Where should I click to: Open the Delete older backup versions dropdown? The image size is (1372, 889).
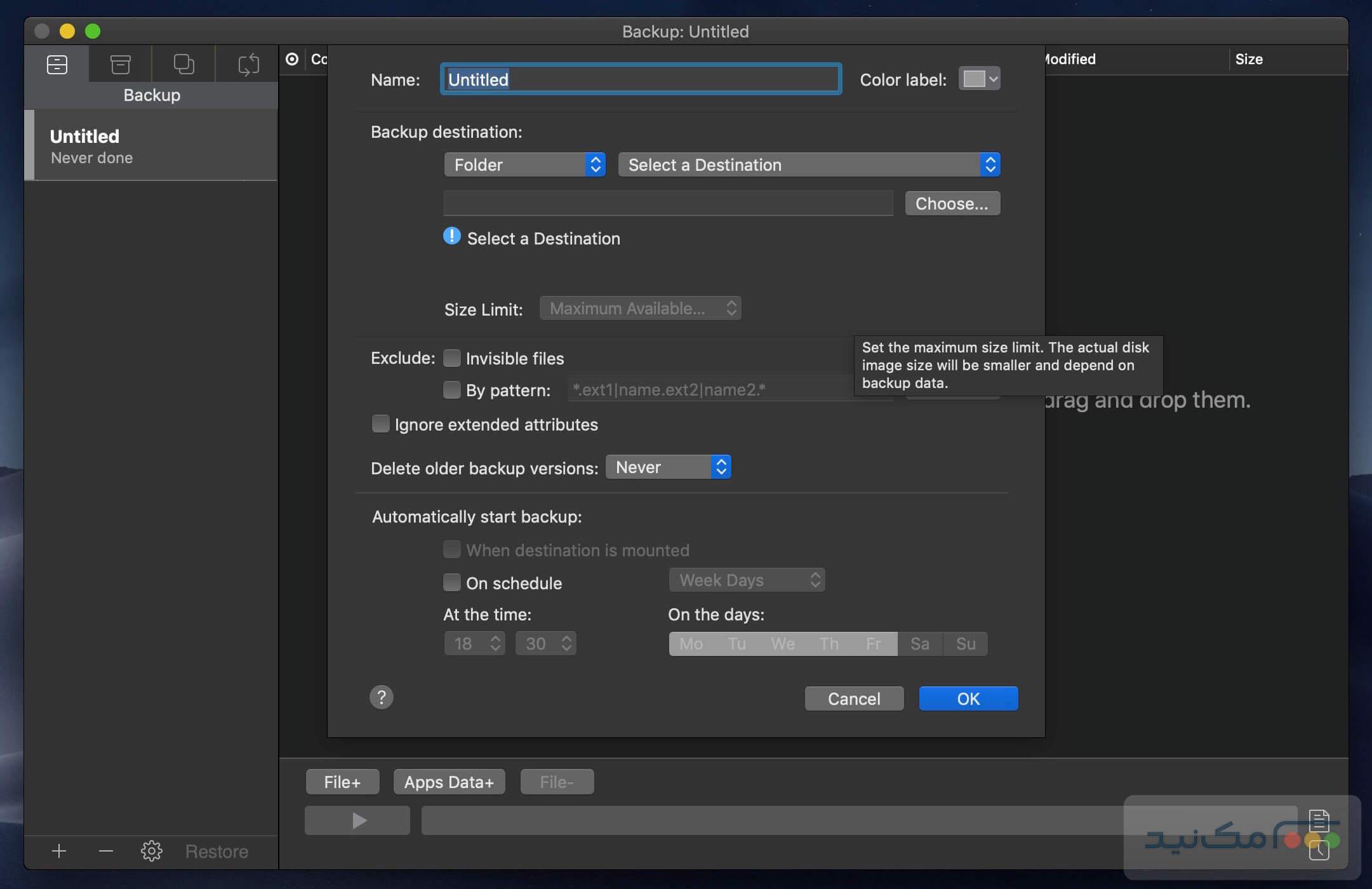point(667,467)
